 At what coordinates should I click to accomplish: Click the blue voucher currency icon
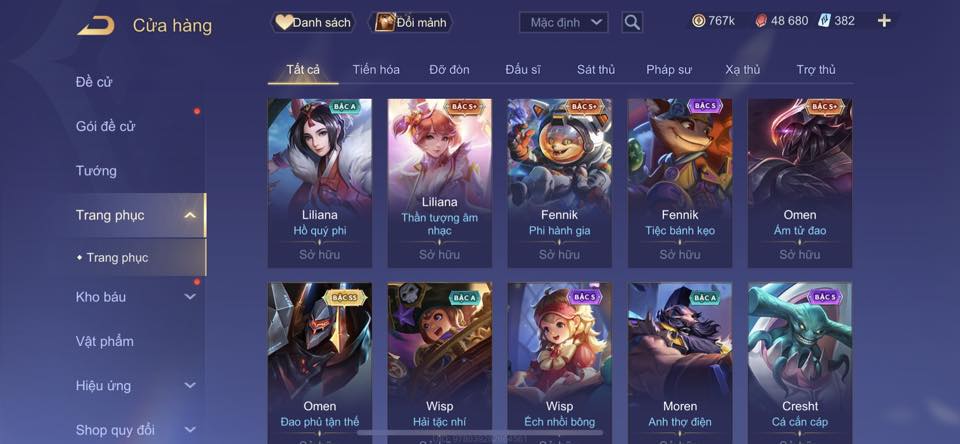pos(824,21)
